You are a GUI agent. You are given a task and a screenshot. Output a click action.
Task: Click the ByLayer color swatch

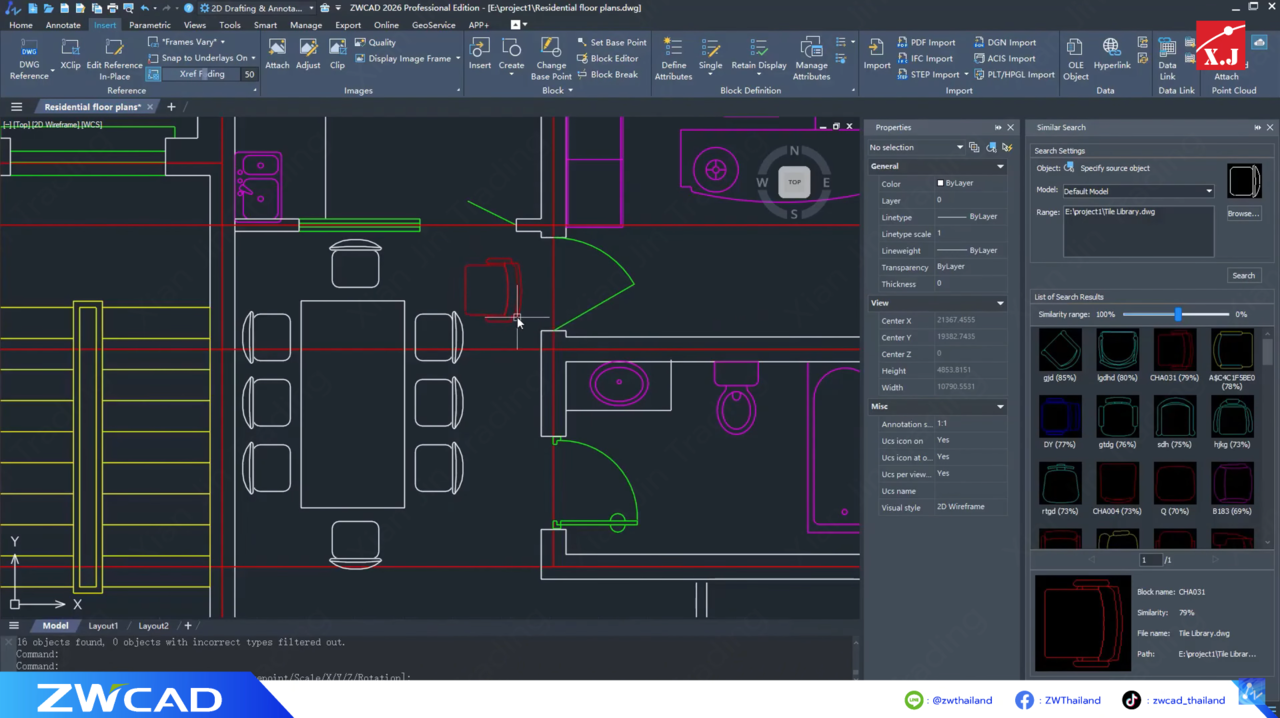pos(940,184)
